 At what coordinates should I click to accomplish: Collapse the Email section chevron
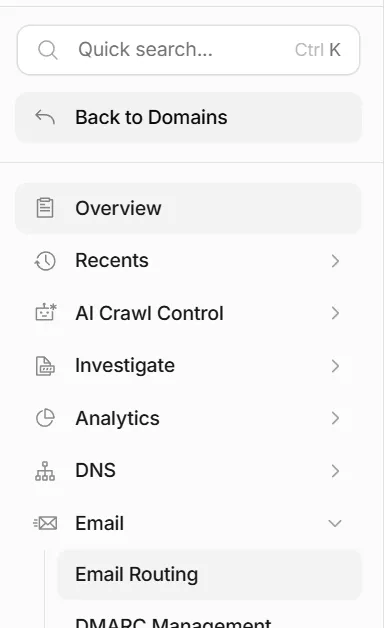335,523
